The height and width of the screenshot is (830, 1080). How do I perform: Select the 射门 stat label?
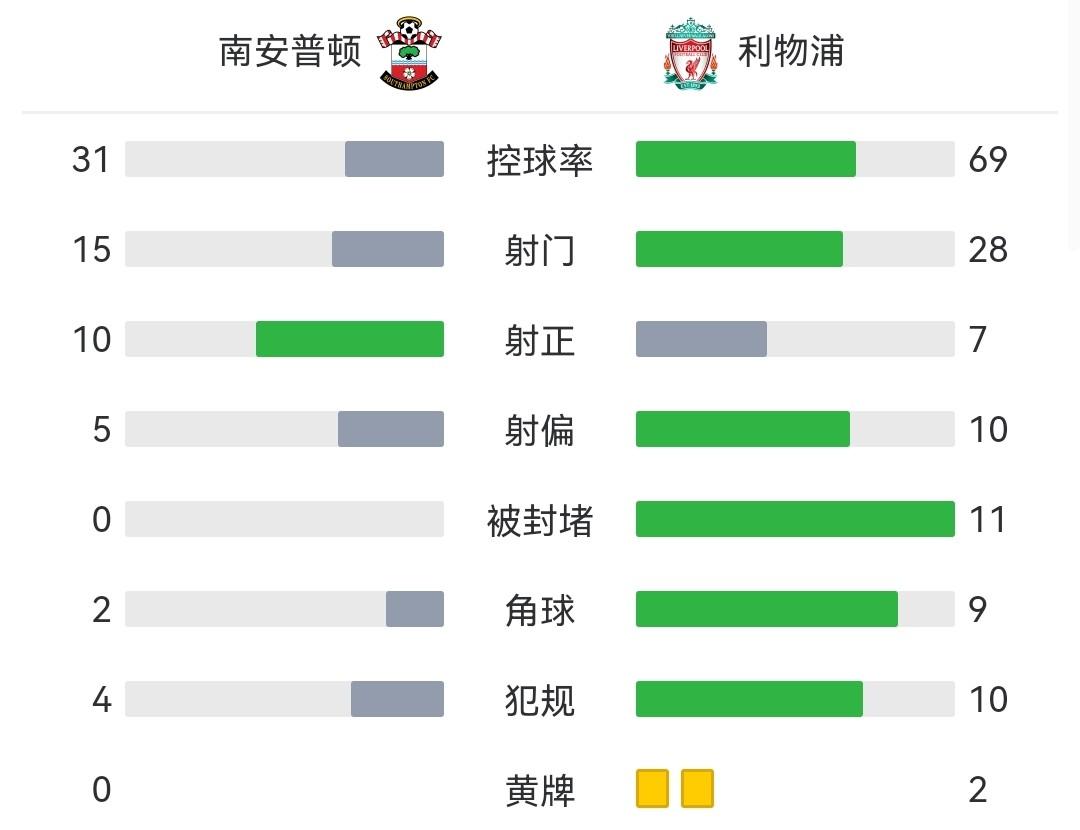pos(540,250)
